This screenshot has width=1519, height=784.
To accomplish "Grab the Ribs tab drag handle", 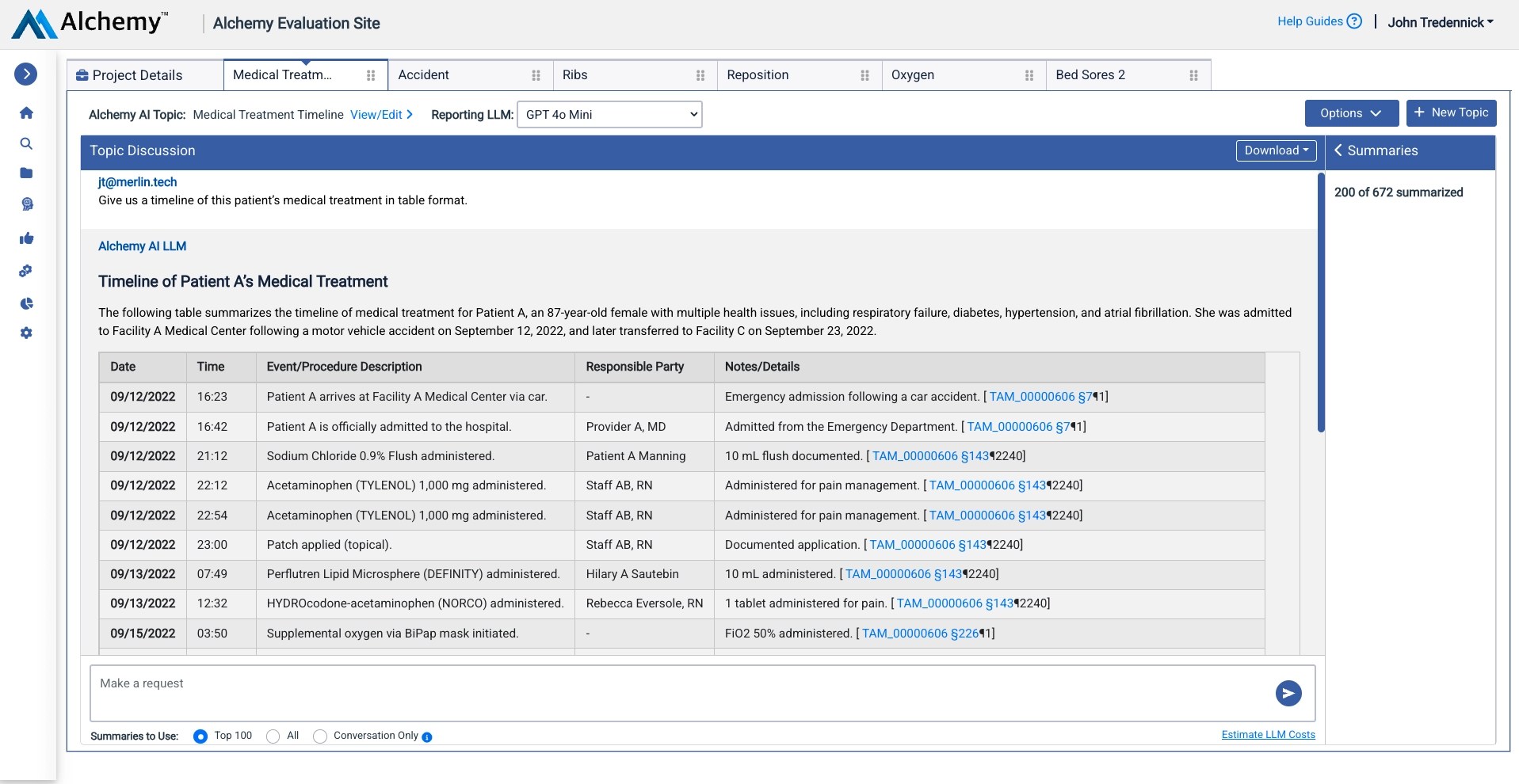I will coord(700,75).
